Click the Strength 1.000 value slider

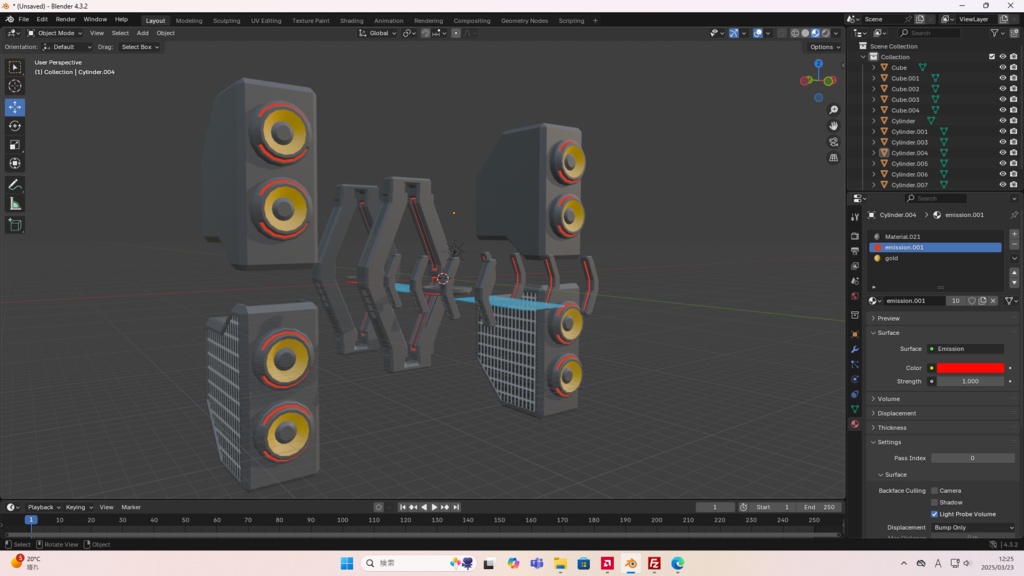[970, 381]
